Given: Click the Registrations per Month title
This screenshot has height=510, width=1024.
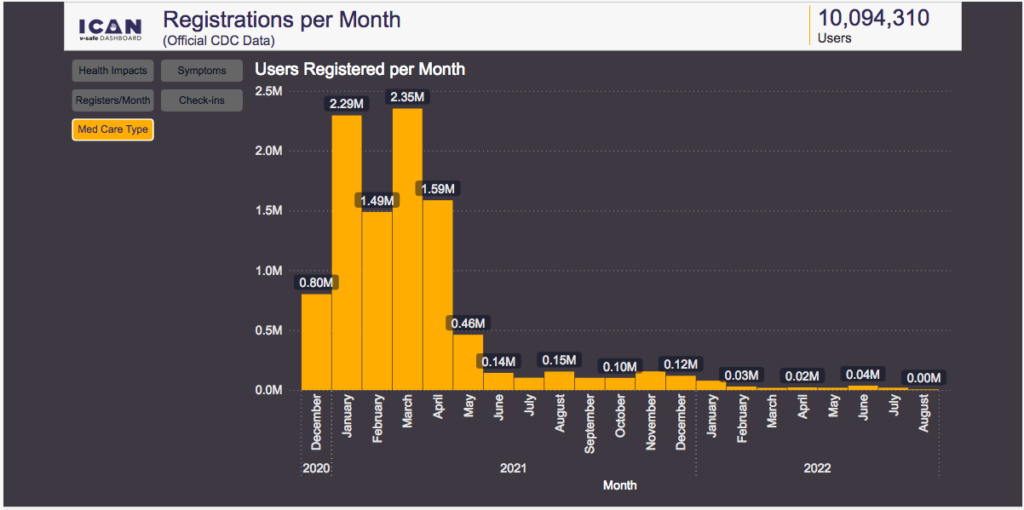Looking at the screenshot, I should (x=281, y=20).
